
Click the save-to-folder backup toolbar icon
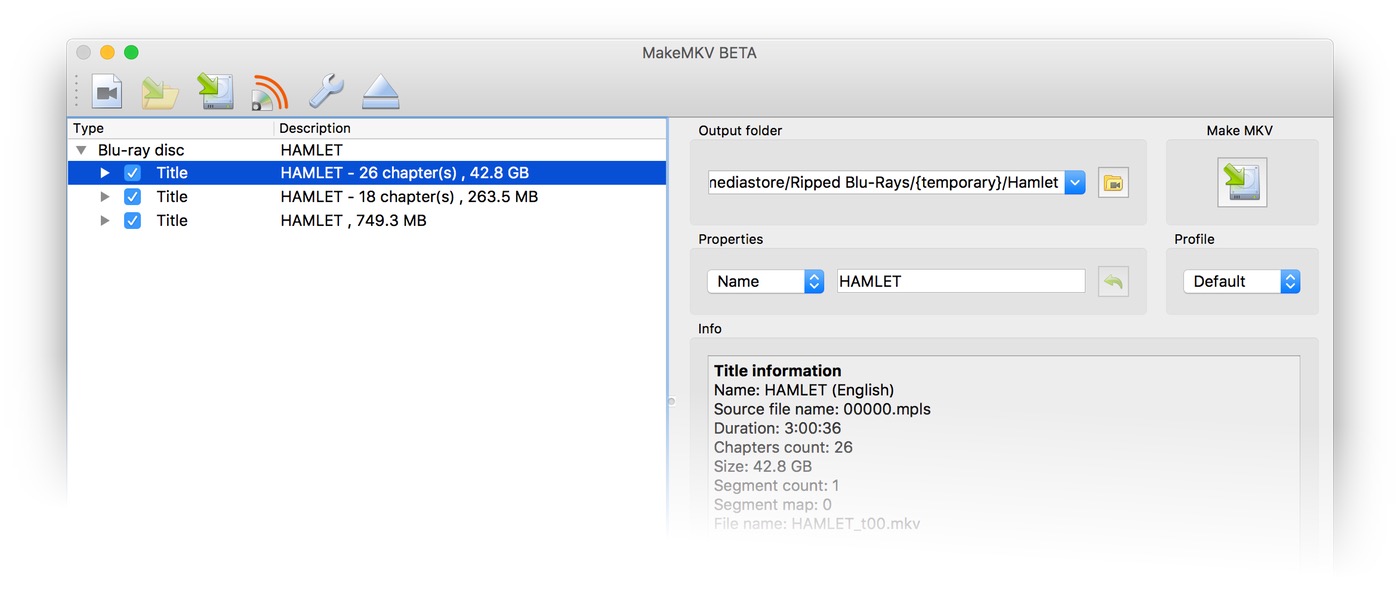(159, 92)
